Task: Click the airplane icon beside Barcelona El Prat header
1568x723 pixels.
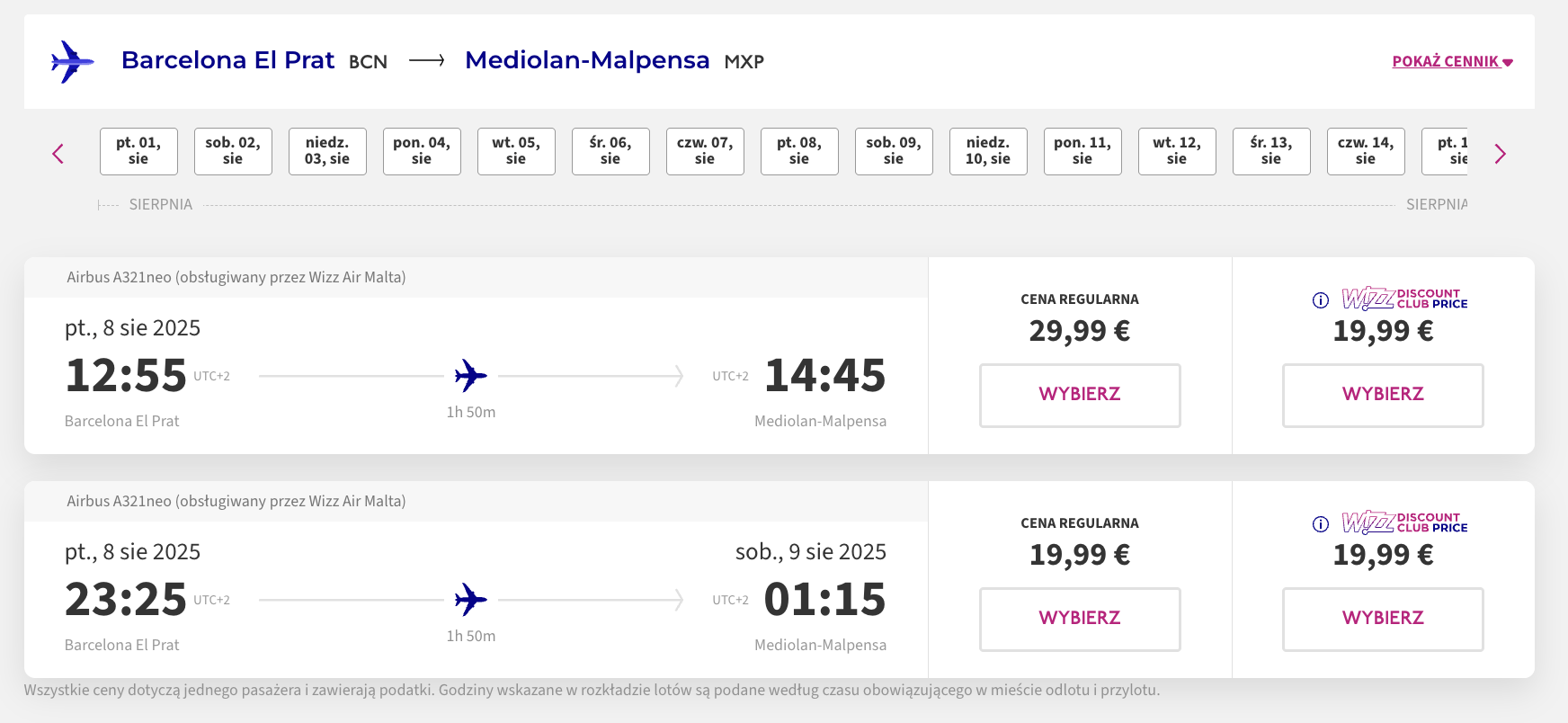Action: coord(73,62)
